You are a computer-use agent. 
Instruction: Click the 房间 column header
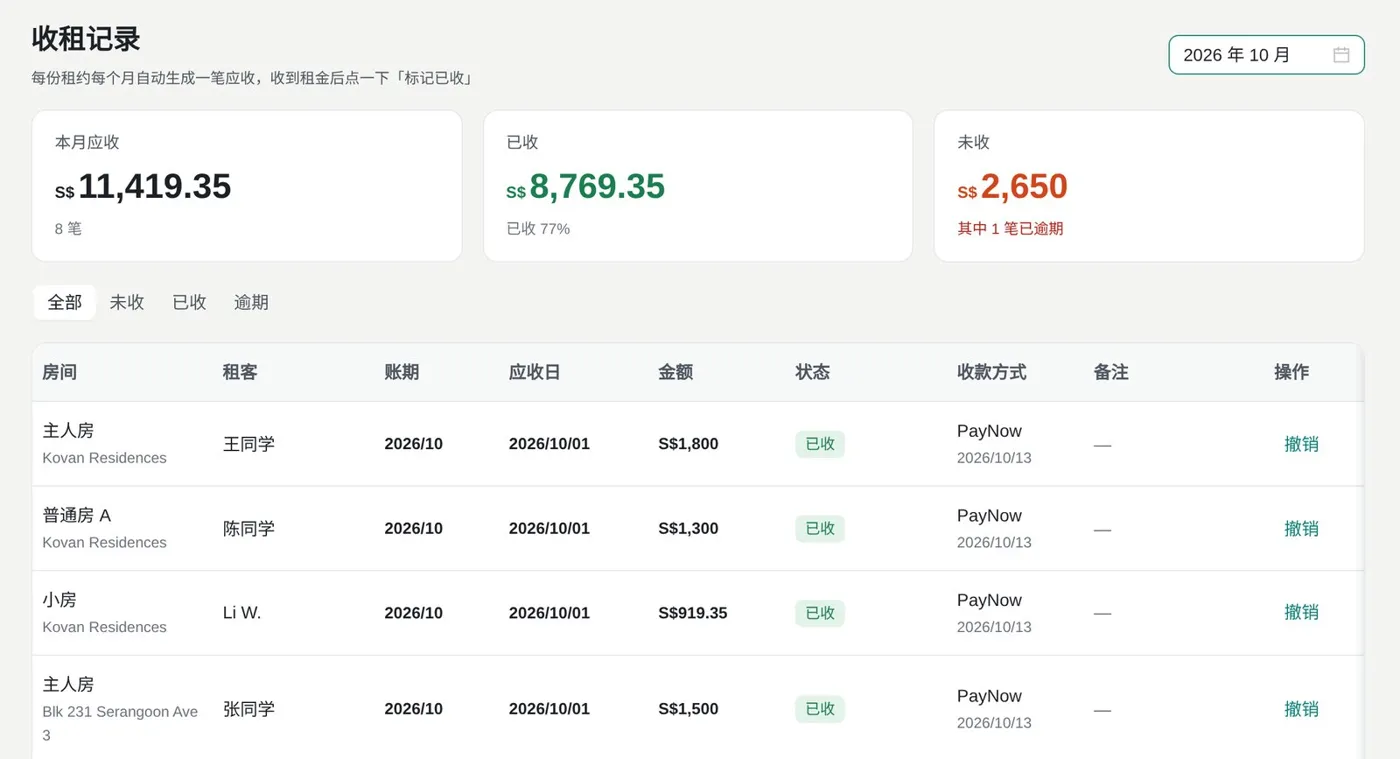pyautogui.click(x=60, y=372)
